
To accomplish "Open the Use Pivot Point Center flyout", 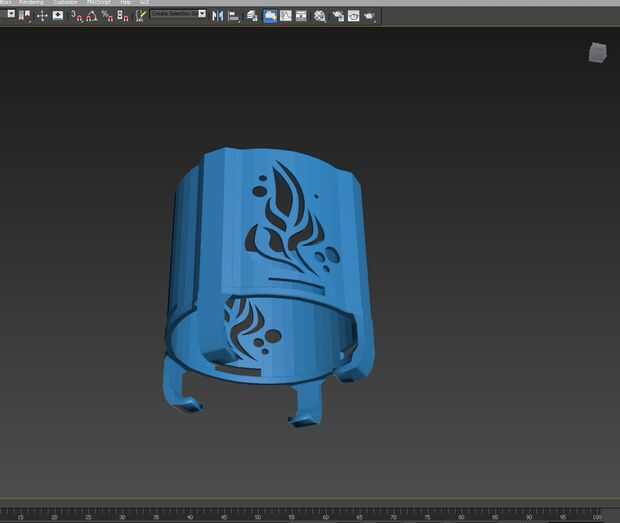I will coord(25,16).
